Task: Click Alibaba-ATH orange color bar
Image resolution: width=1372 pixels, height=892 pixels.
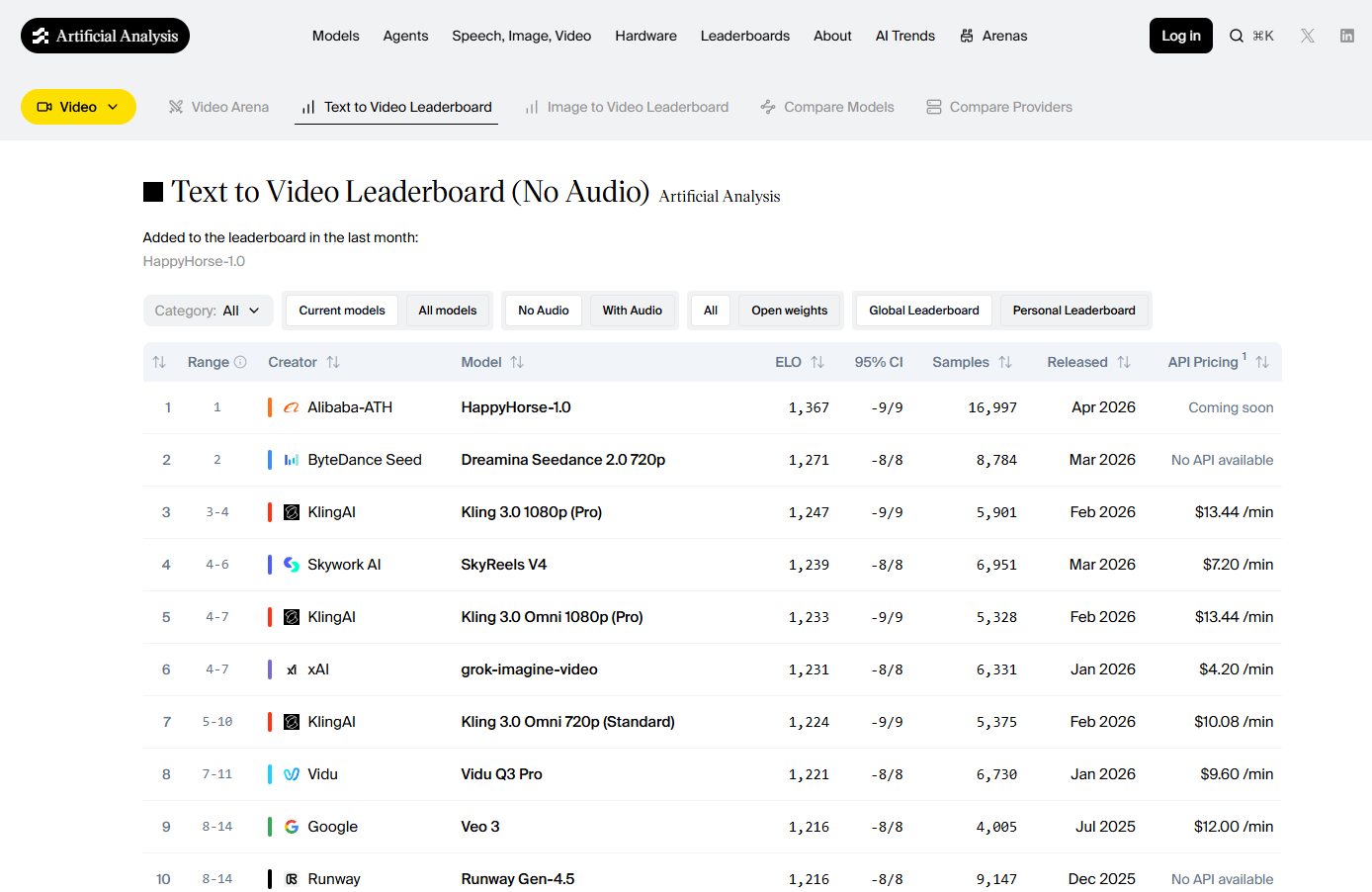Action: [x=270, y=407]
